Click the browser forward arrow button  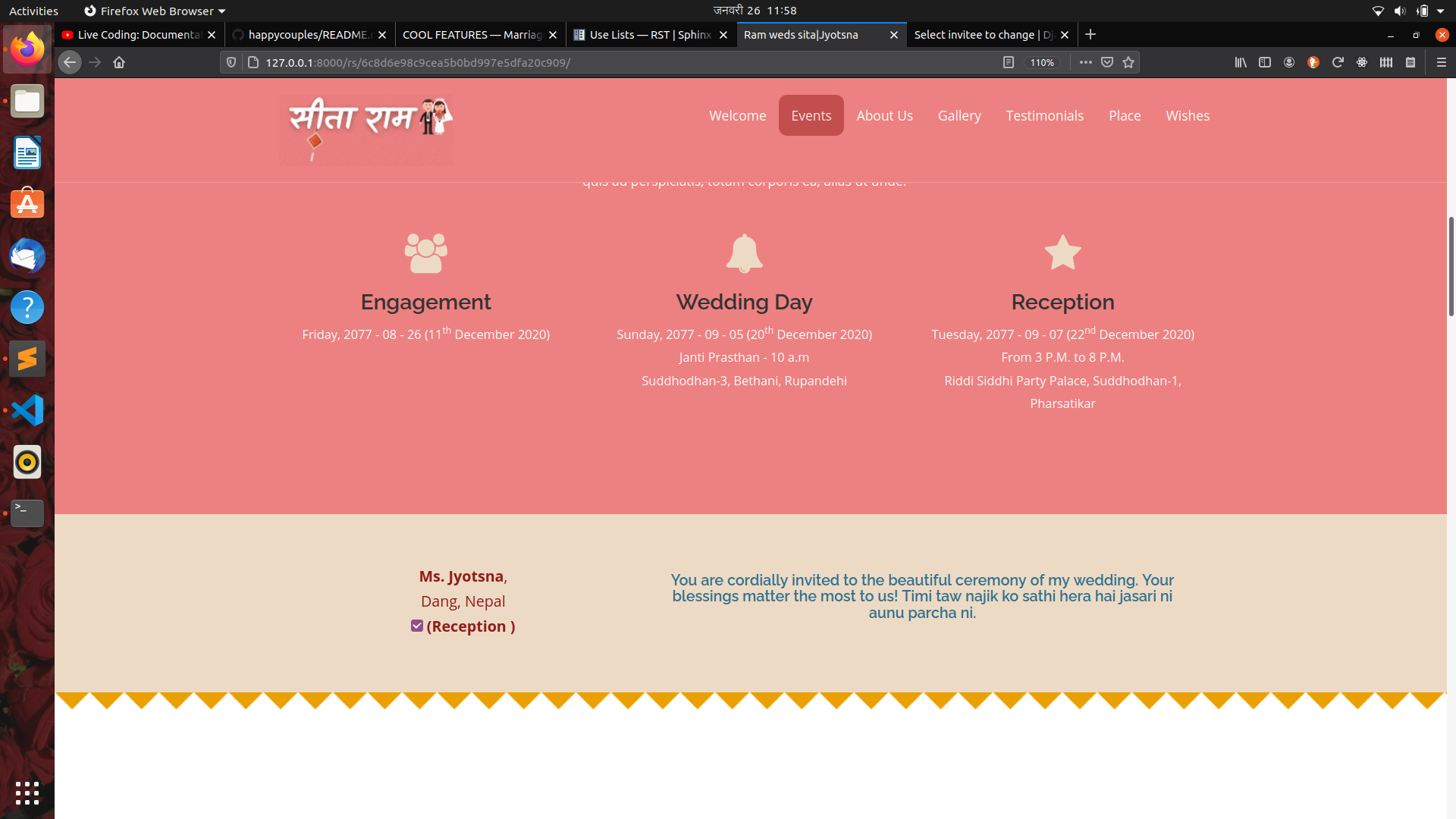[x=95, y=63]
